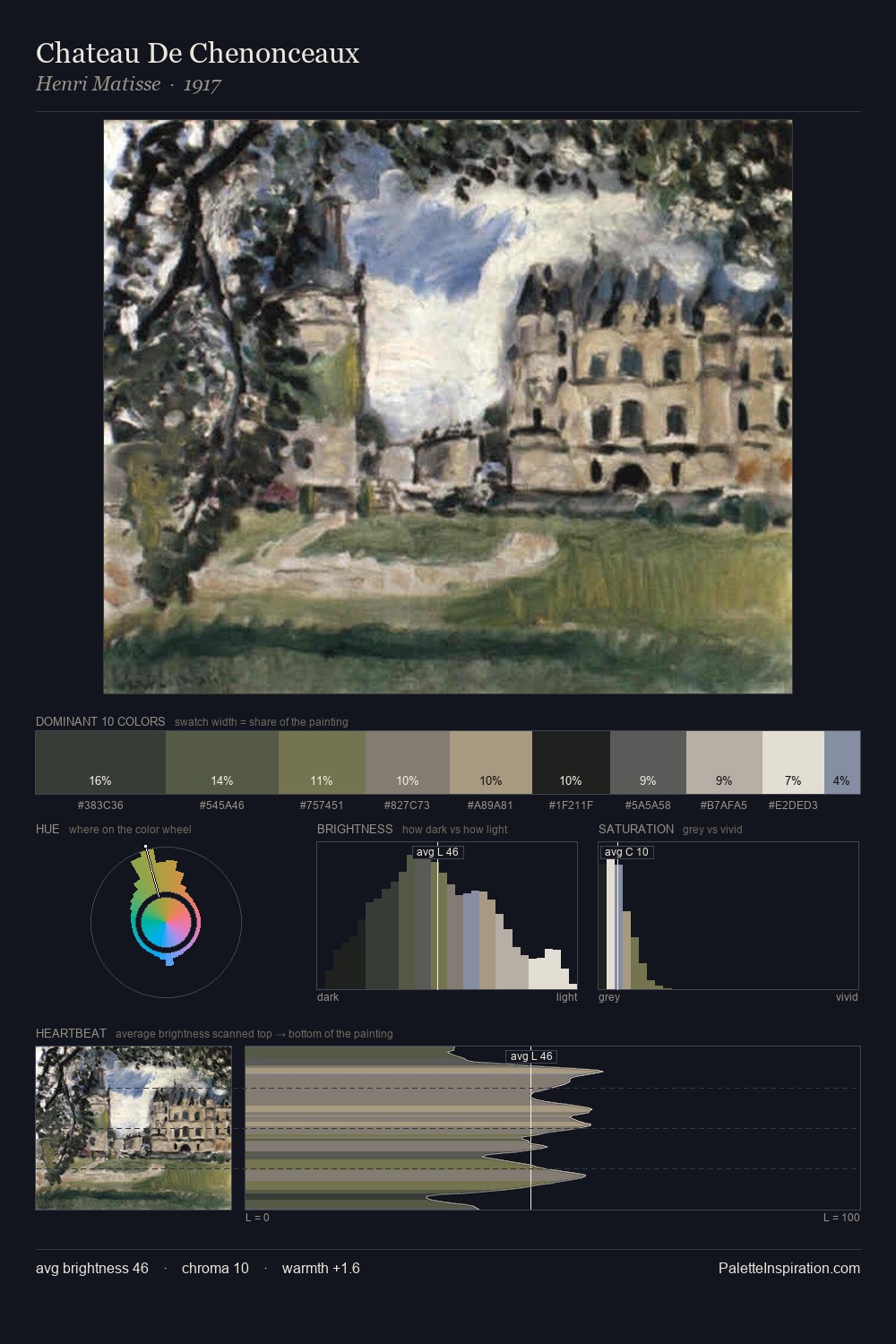The width and height of the screenshot is (896, 1344).
Task: Click the 'DOMINANT 10 COLORS' heading
Action: 100,721
